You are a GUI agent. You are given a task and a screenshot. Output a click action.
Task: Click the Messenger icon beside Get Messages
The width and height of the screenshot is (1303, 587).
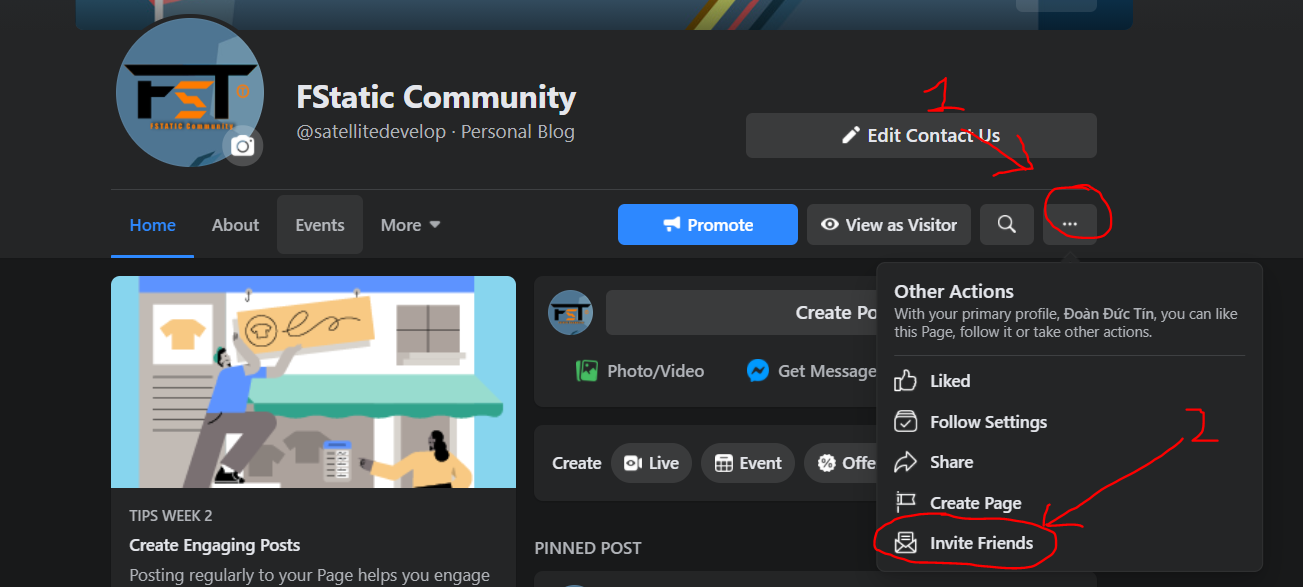coord(758,371)
